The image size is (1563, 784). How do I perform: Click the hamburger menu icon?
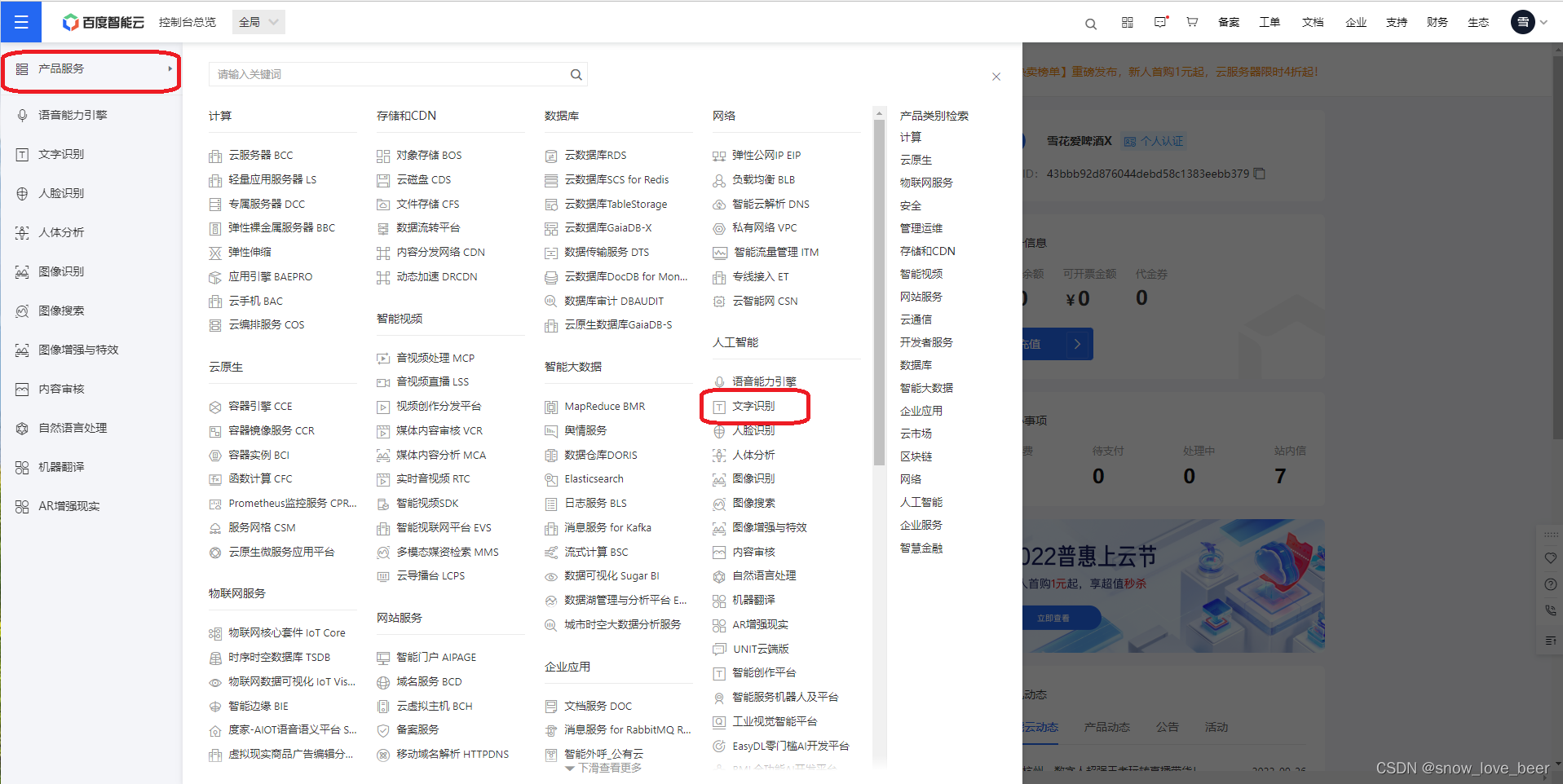(21, 22)
